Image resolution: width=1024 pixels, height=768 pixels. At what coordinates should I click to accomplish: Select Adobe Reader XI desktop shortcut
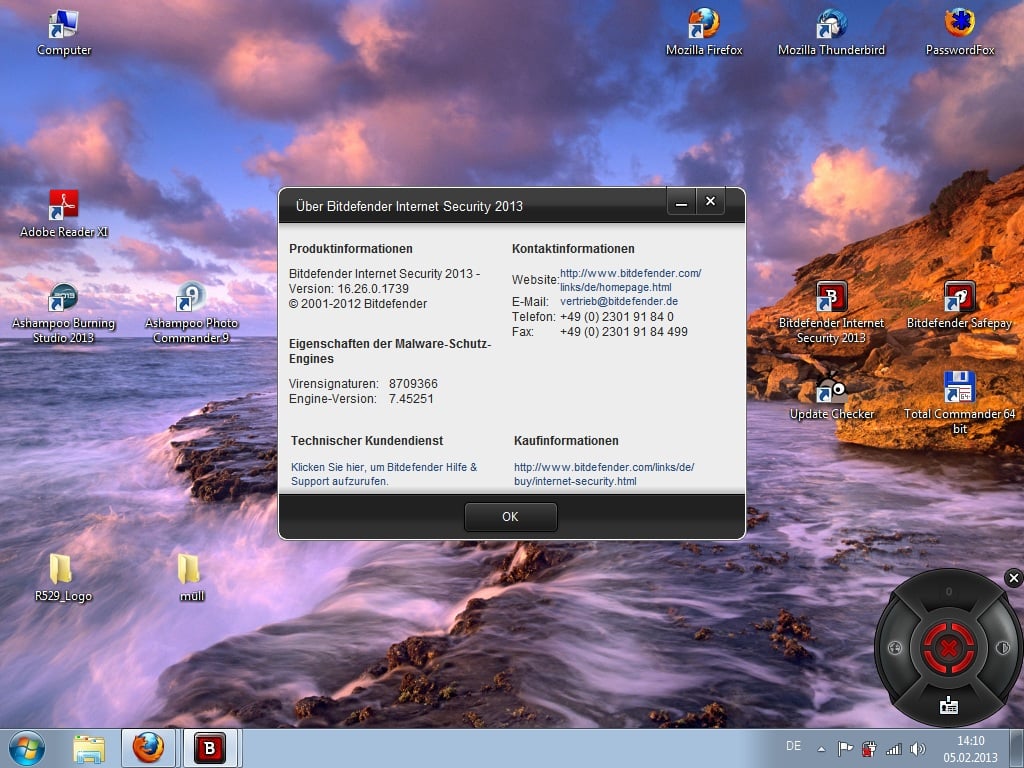[x=63, y=214]
